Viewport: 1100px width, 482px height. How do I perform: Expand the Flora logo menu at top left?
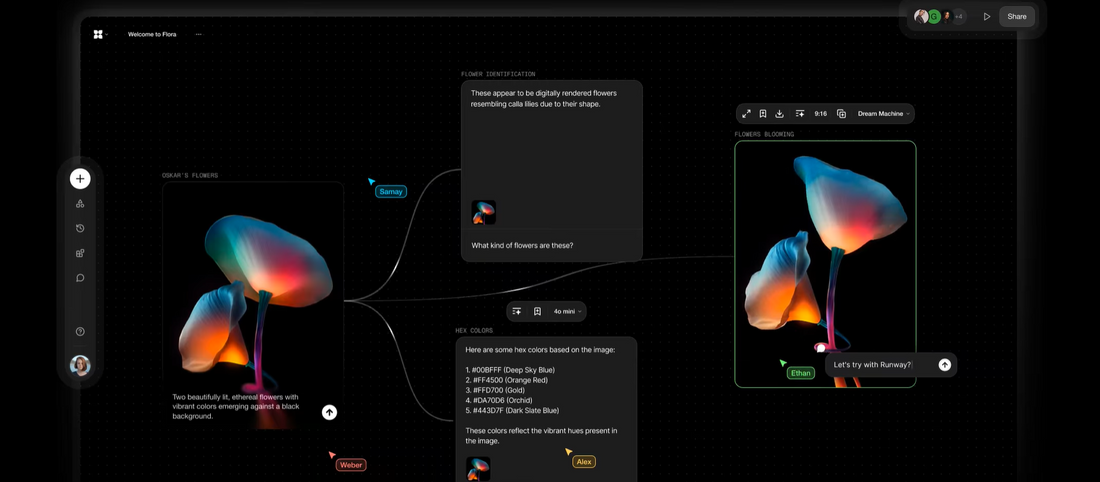[99, 34]
